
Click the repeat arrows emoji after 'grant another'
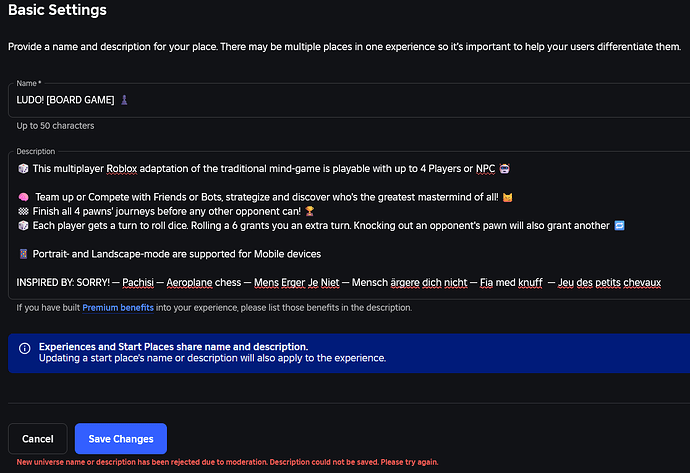point(619,225)
